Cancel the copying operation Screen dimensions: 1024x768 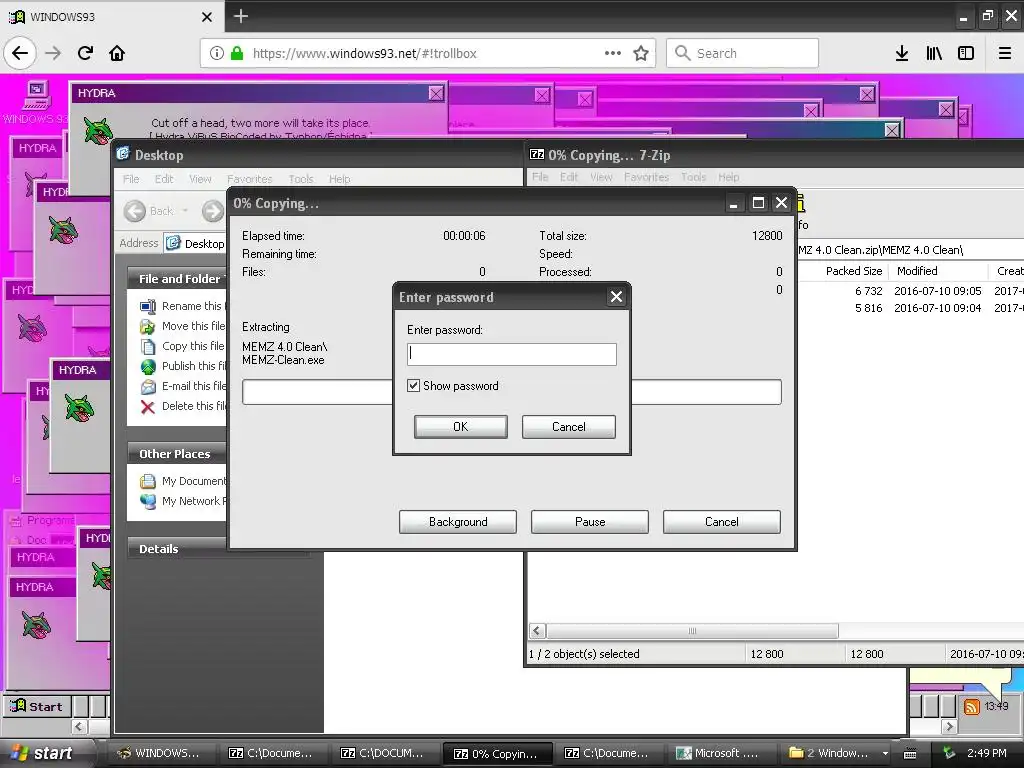[722, 522]
